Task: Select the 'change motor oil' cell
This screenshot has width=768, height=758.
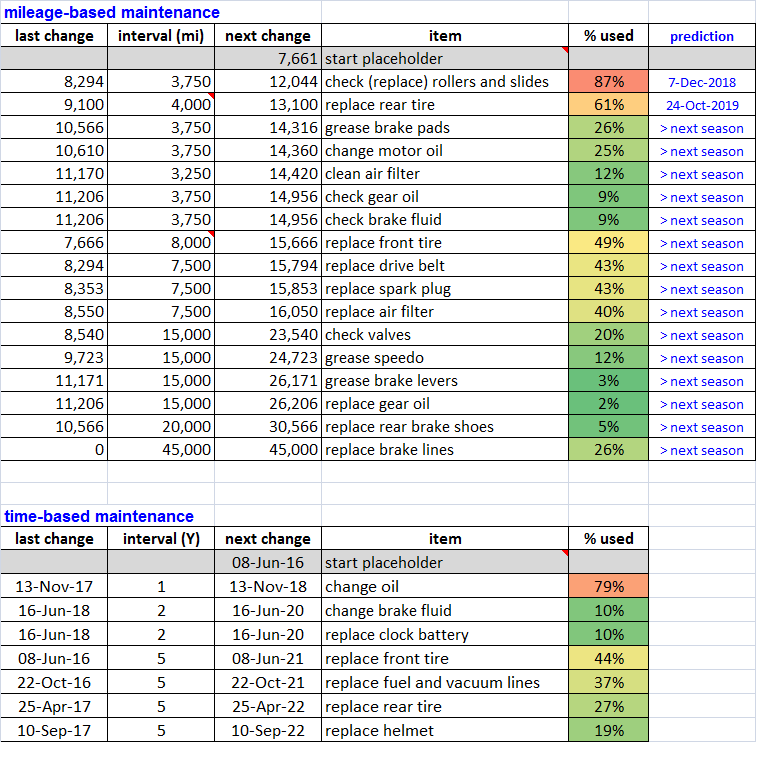Action: point(445,151)
